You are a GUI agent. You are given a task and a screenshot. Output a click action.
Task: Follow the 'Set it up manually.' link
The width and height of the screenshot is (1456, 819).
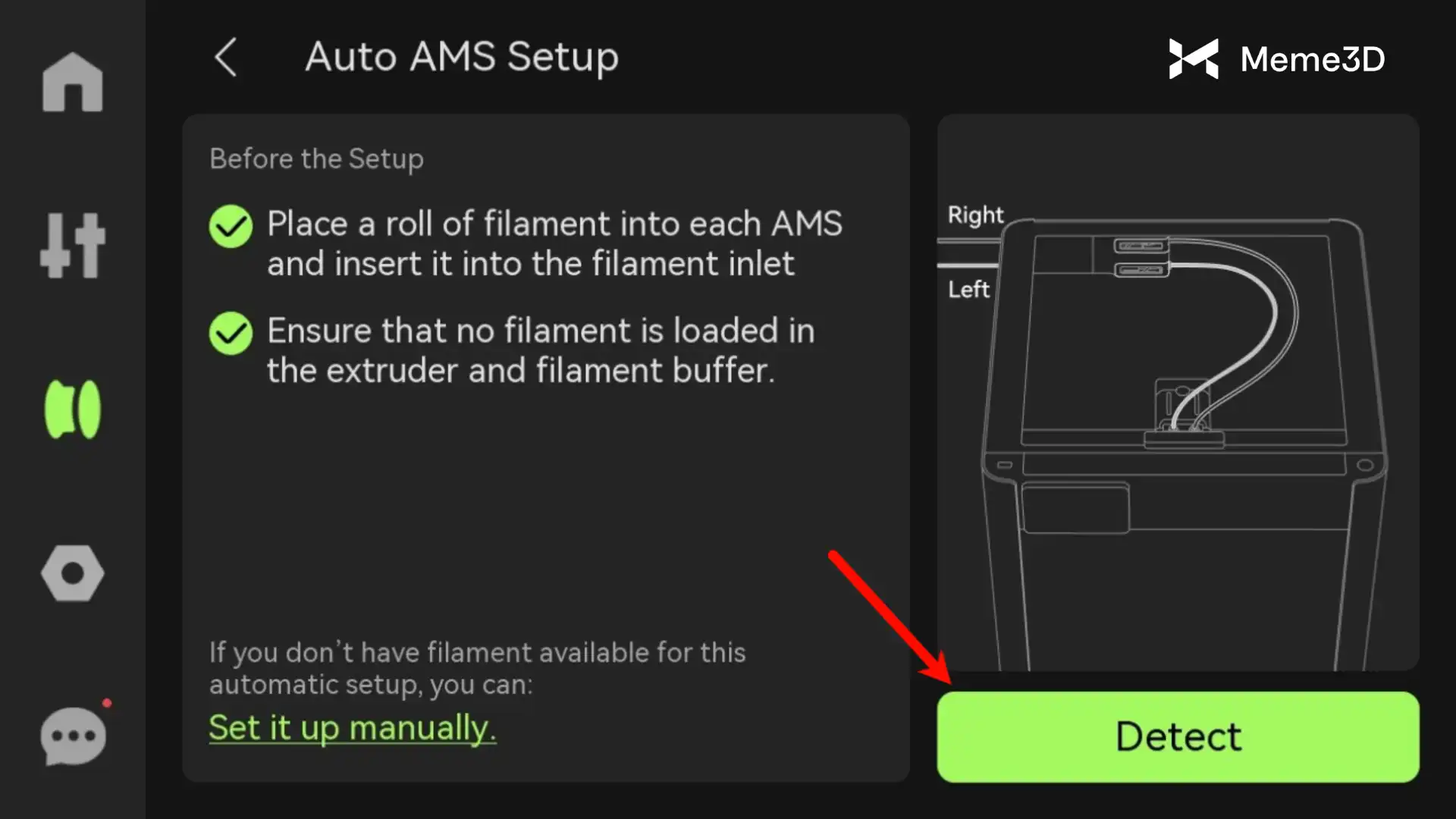[x=353, y=728]
